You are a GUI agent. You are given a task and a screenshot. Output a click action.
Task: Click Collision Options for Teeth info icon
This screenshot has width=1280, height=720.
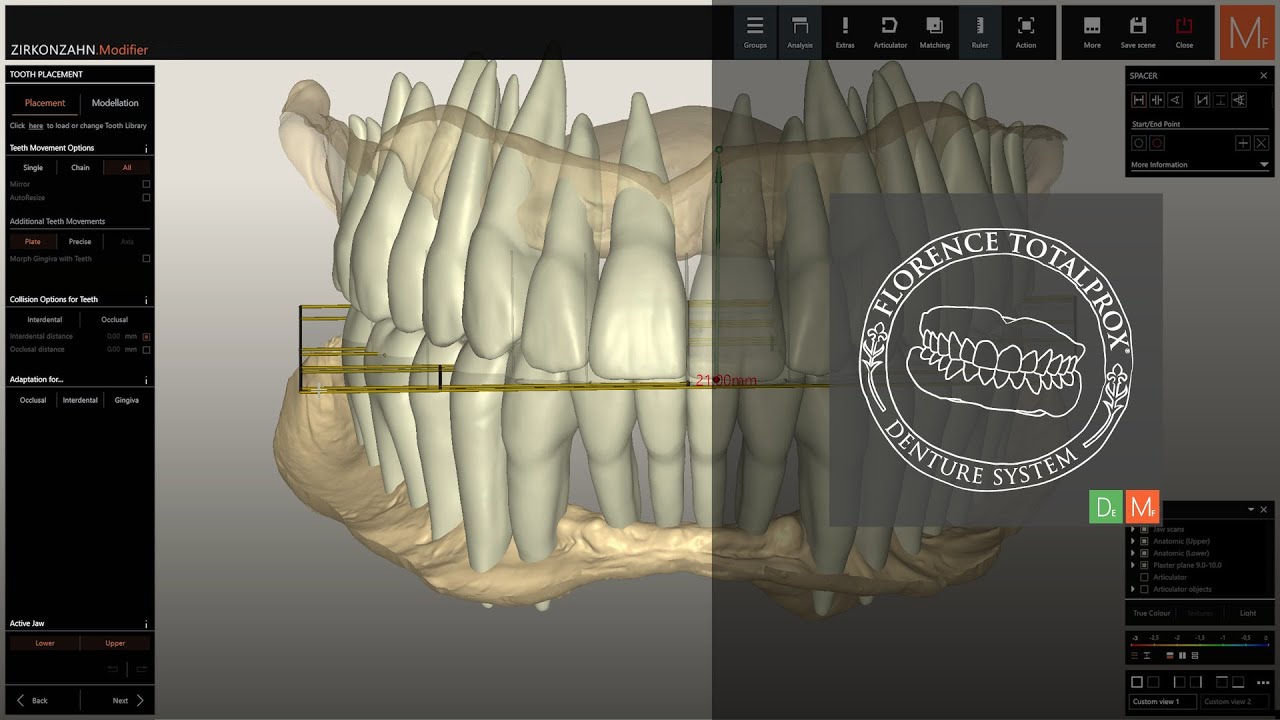tap(146, 300)
